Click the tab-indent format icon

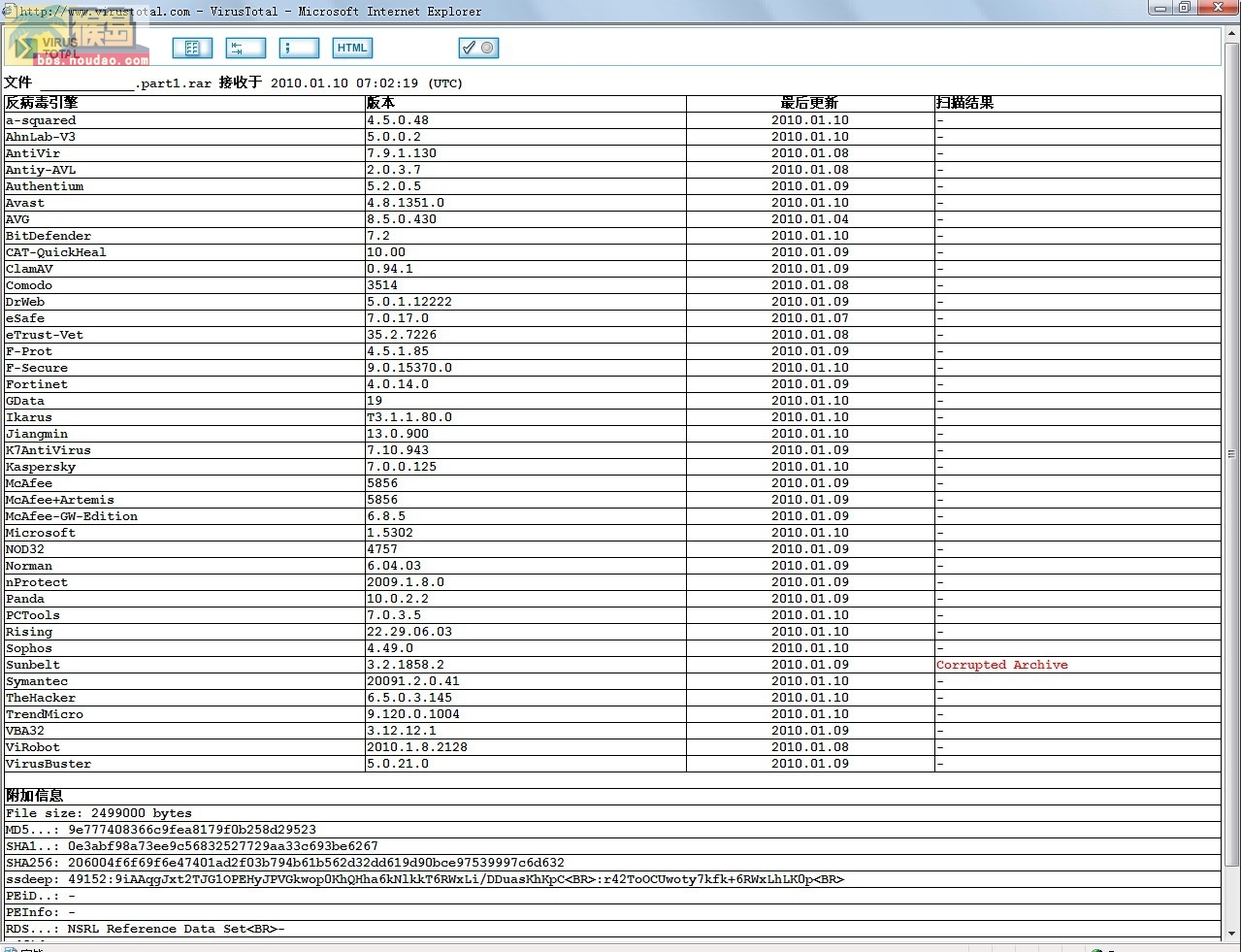coord(245,48)
